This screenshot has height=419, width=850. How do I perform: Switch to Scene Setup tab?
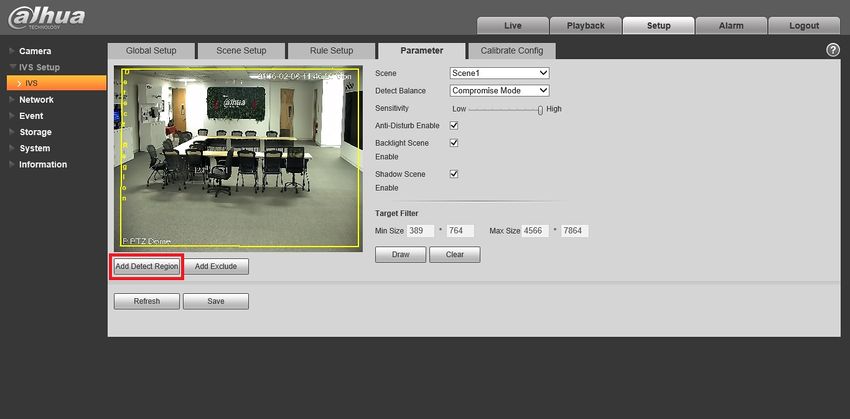pos(241,51)
